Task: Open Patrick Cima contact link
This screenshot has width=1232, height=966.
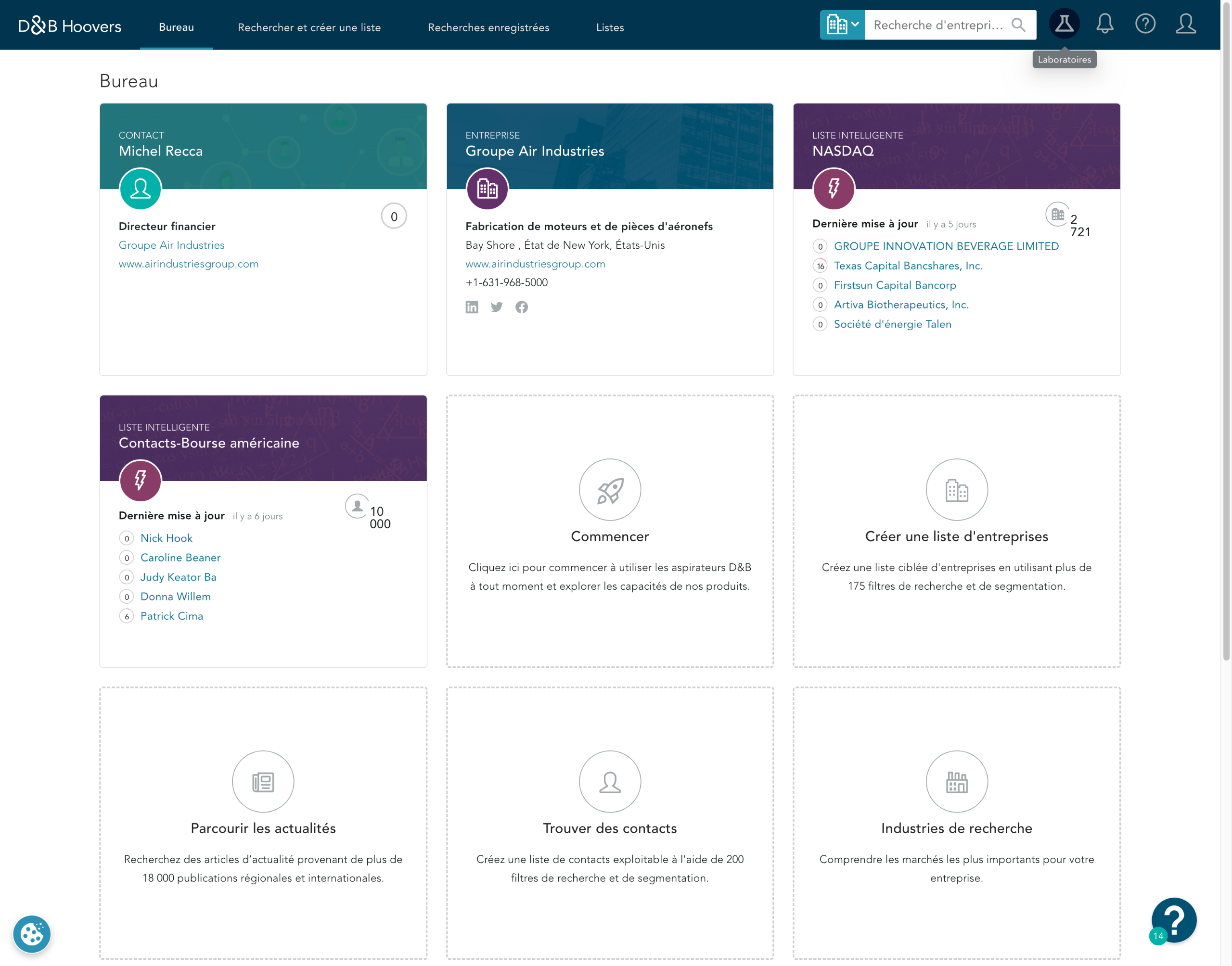Action: pyautogui.click(x=171, y=616)
